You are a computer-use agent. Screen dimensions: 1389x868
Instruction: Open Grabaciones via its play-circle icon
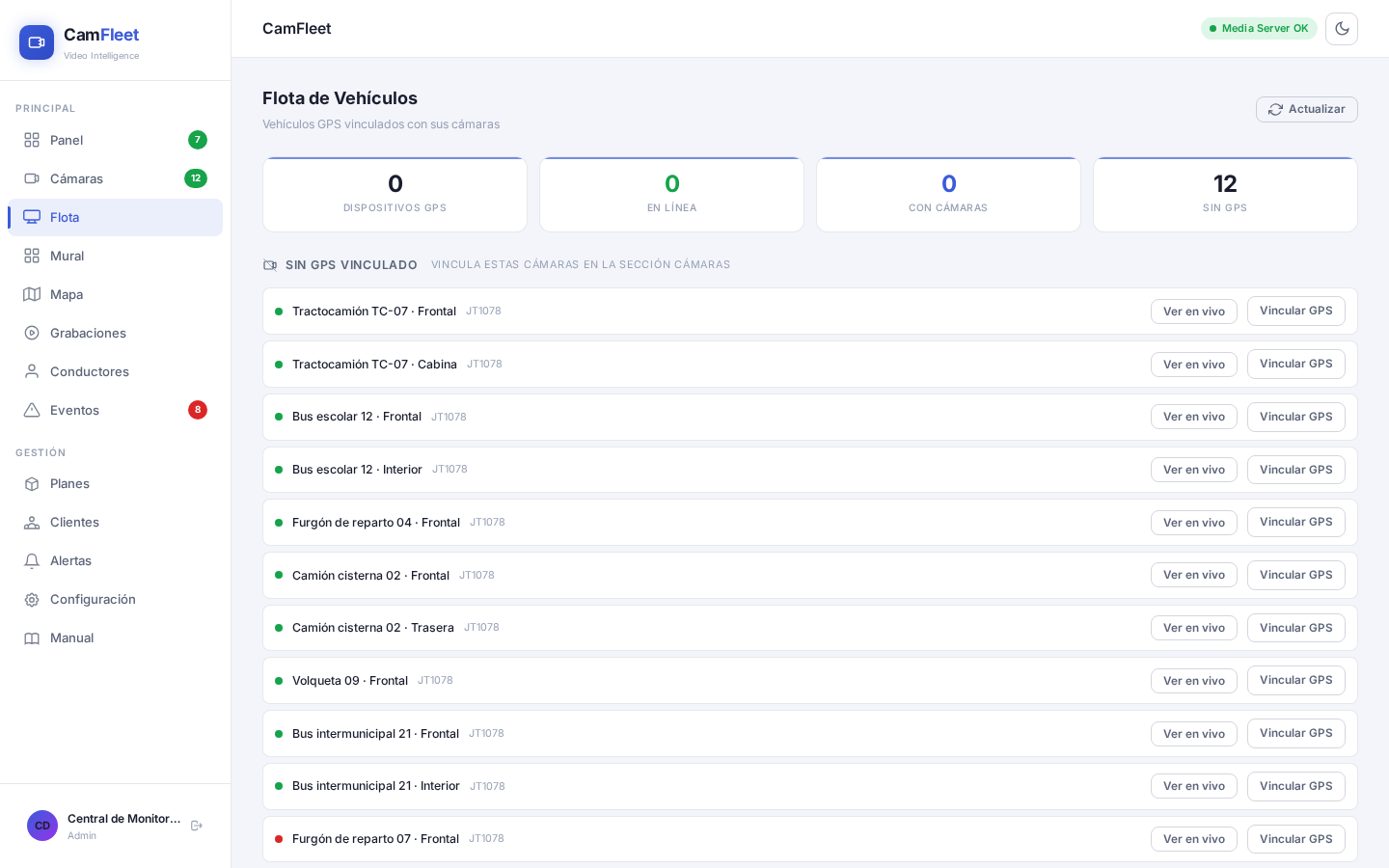[32, 333]
